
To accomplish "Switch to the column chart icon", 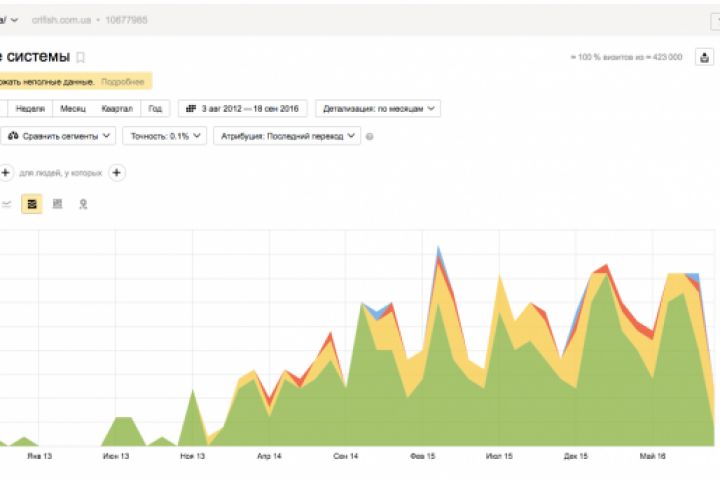I will 57,204.
